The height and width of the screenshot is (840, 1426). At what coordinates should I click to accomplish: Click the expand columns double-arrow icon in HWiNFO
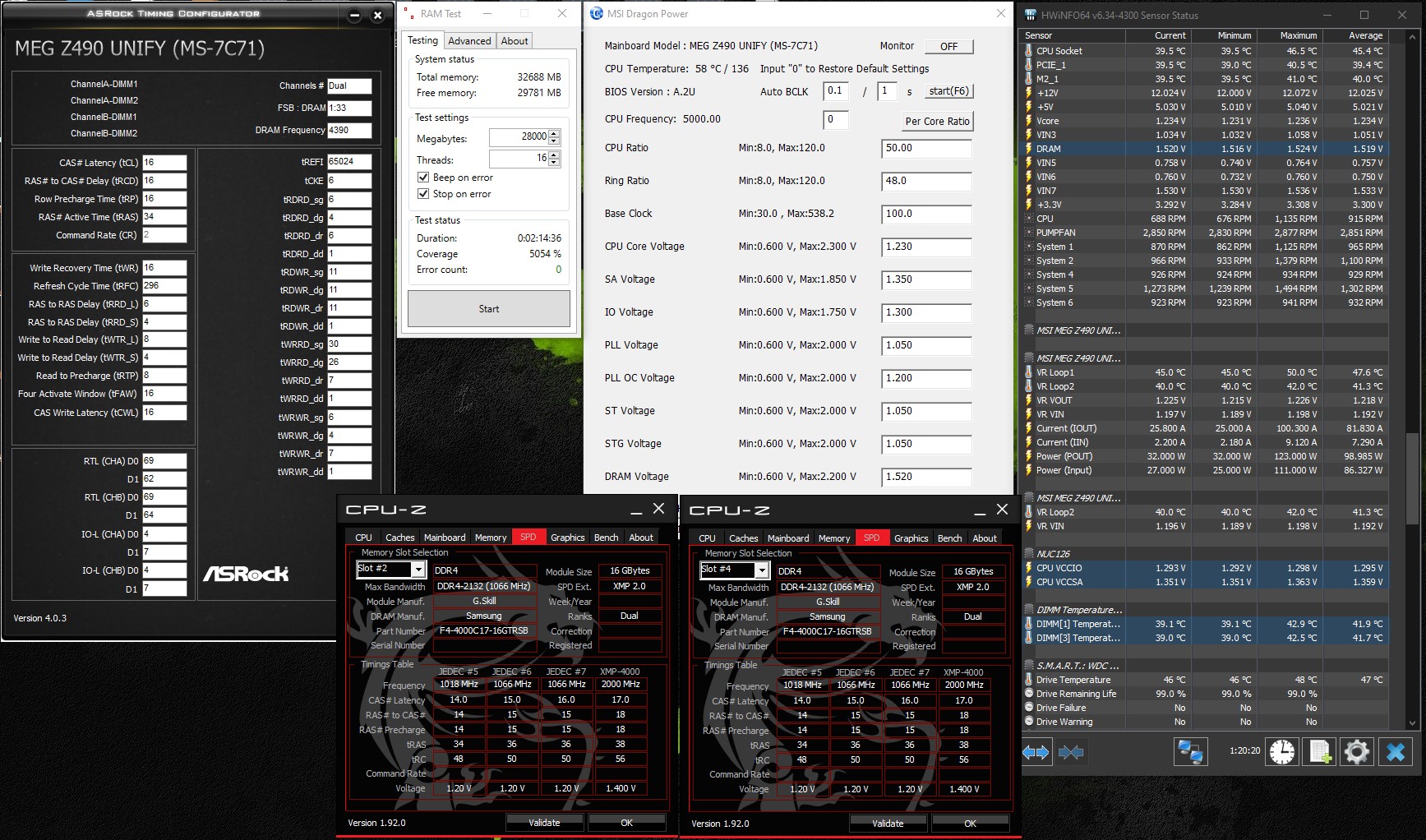click(x=1036, y=752)
